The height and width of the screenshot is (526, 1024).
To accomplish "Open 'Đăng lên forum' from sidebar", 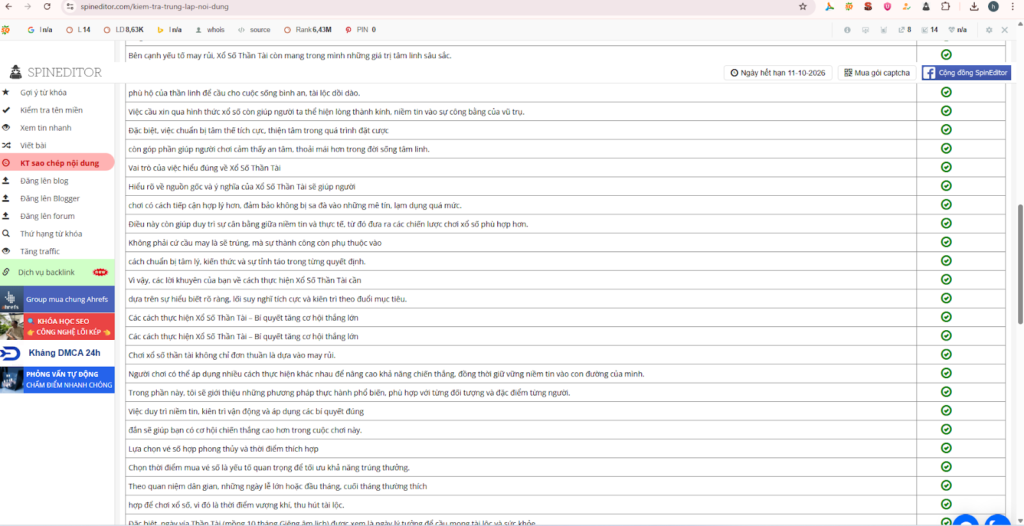I will [x=47, y=215].
